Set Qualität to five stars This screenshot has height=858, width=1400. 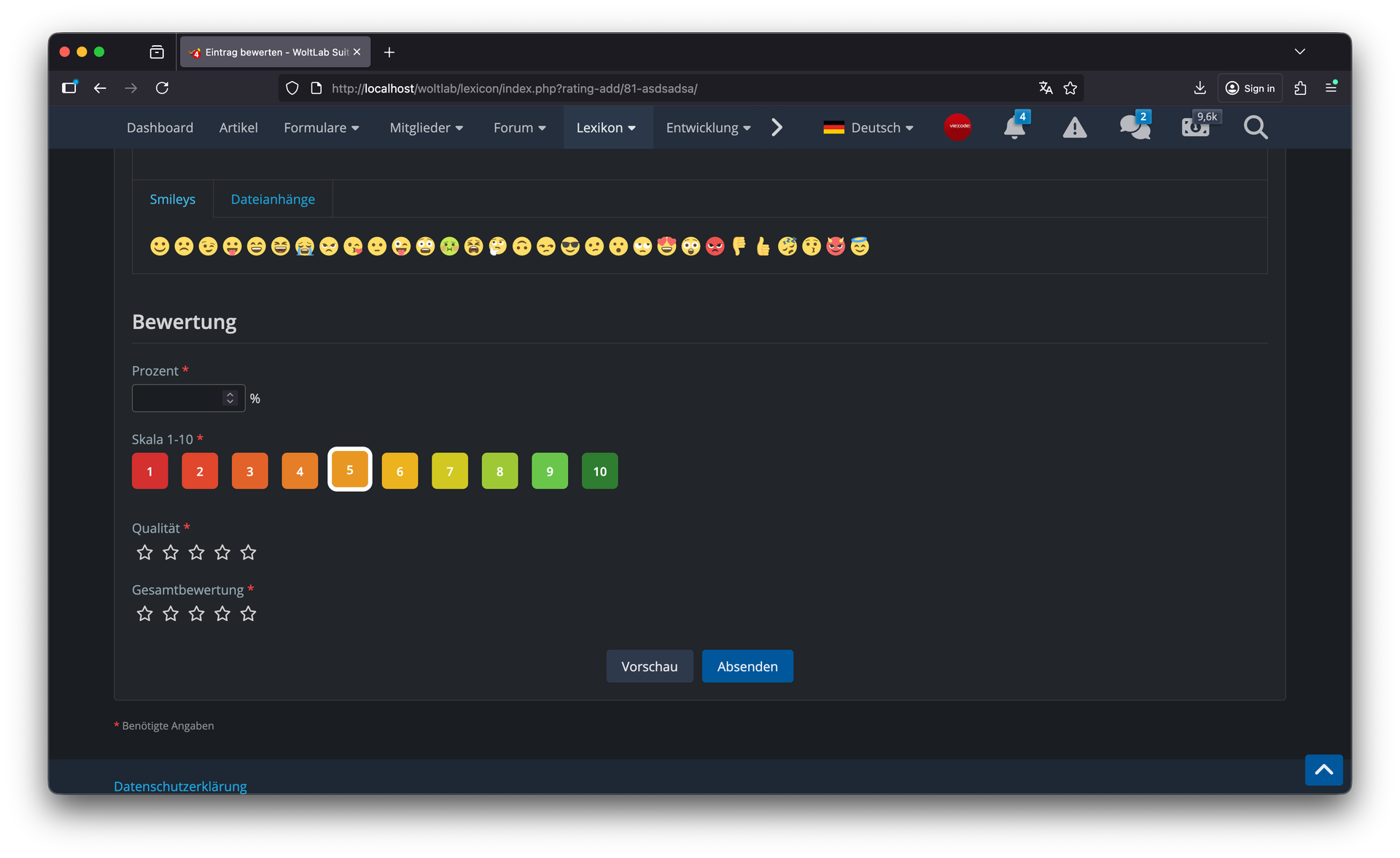click(x=249, y=552)
